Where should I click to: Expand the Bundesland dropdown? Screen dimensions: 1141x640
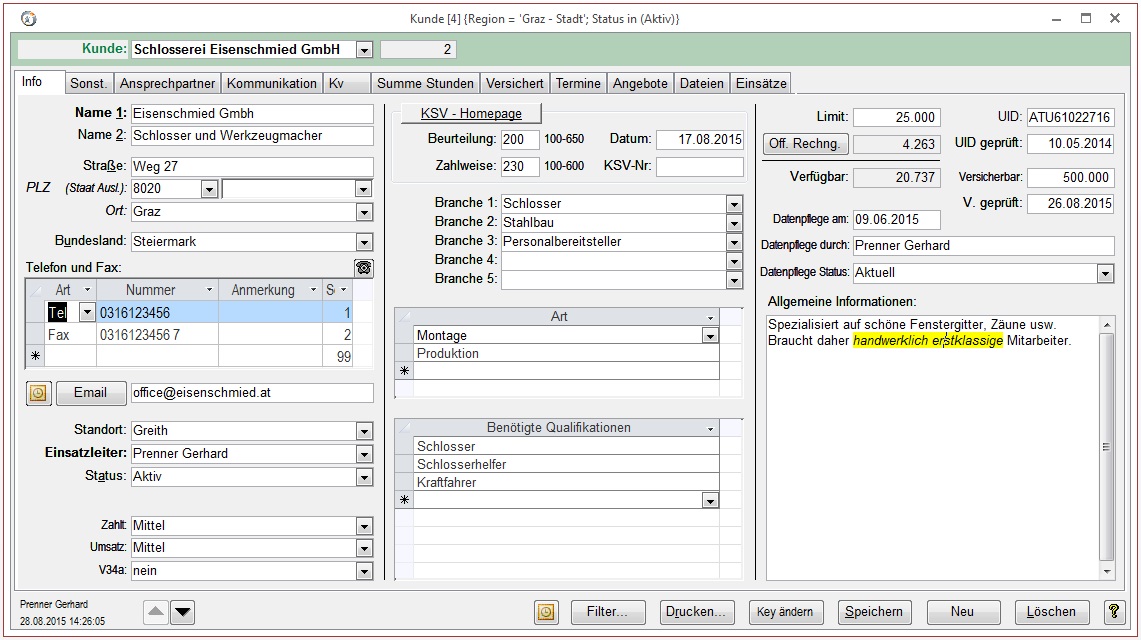364,242
